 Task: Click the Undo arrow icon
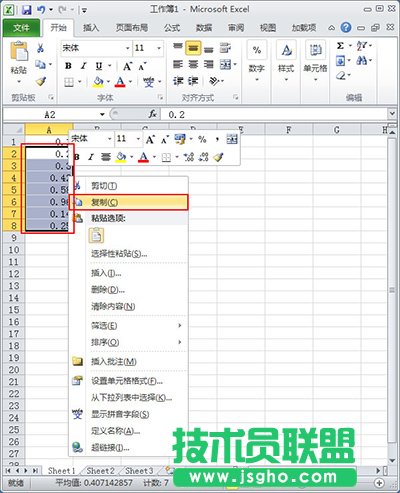[41, 10]
